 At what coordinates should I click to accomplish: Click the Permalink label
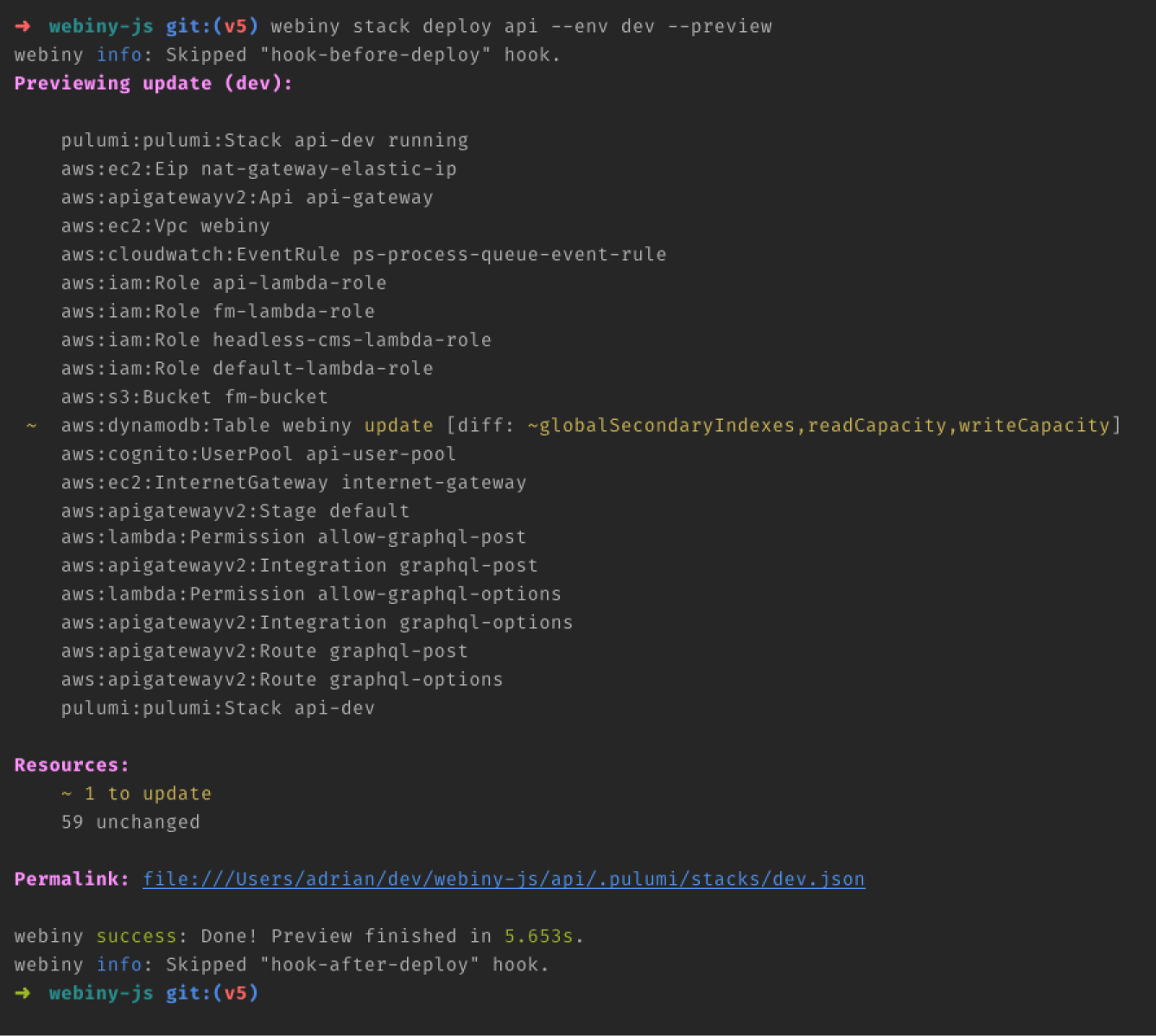(71, 879)
